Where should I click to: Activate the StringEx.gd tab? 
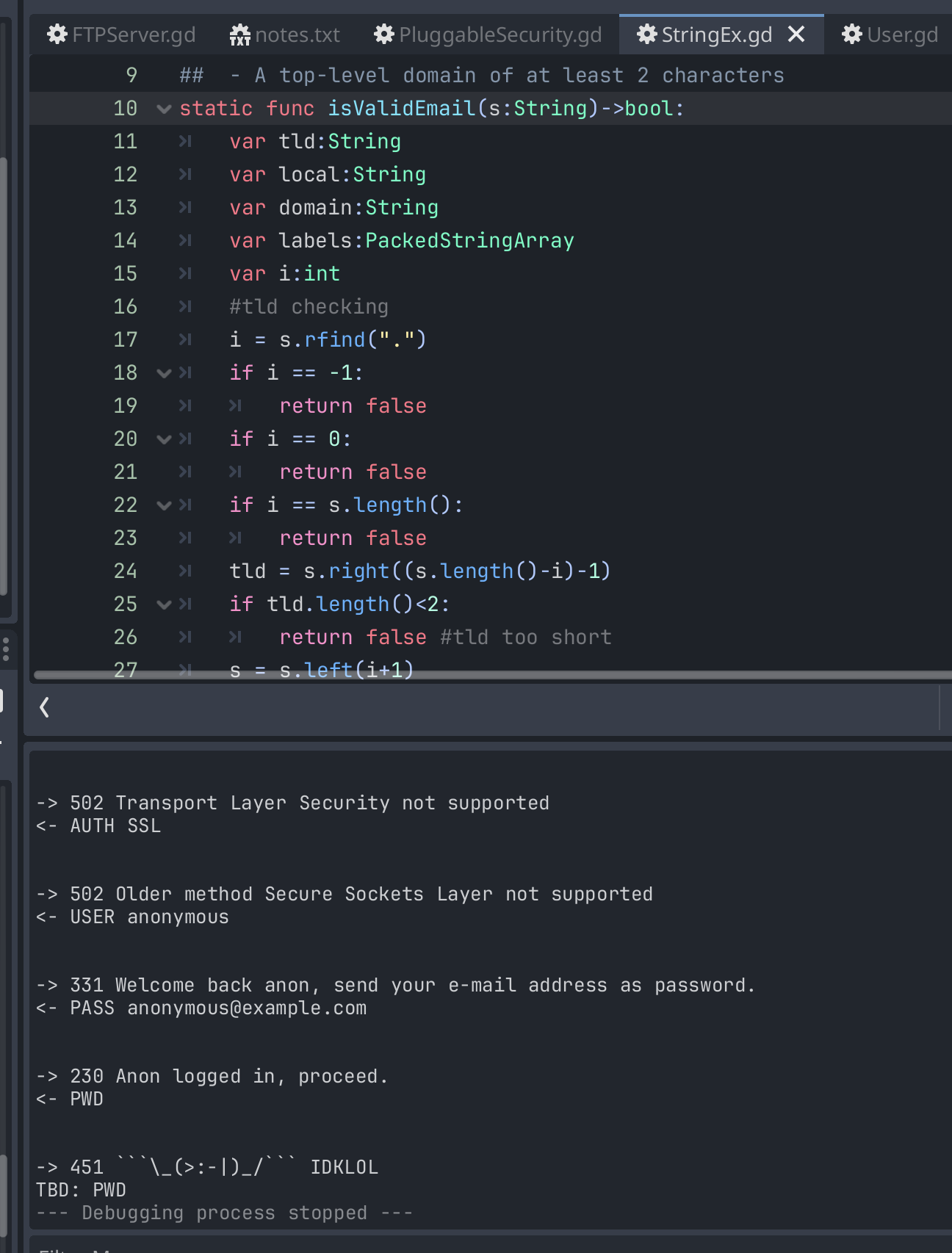point(704,35)
